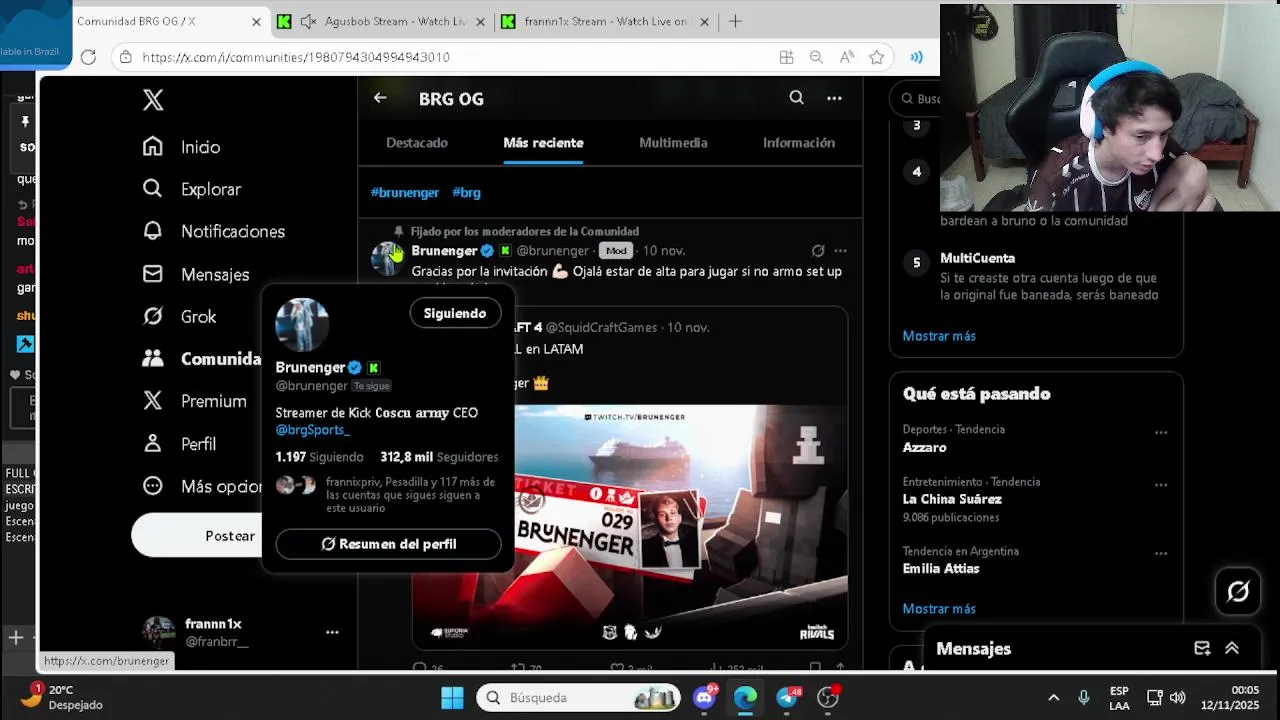
Task: Open options for Emilia Attias trend
Action: (1161, 553)
